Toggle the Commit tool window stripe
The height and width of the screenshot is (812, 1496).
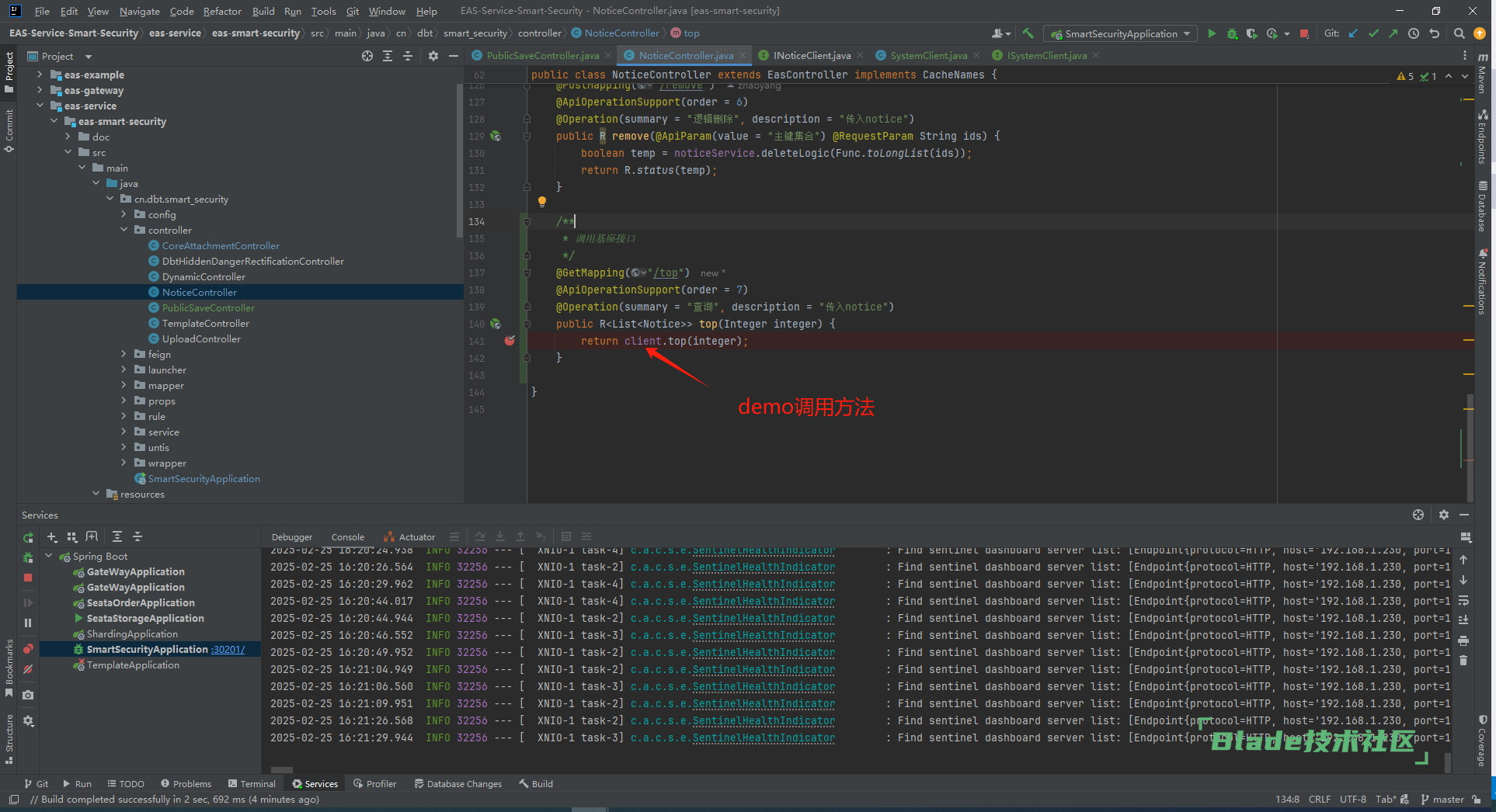click(x=9, y=130)
